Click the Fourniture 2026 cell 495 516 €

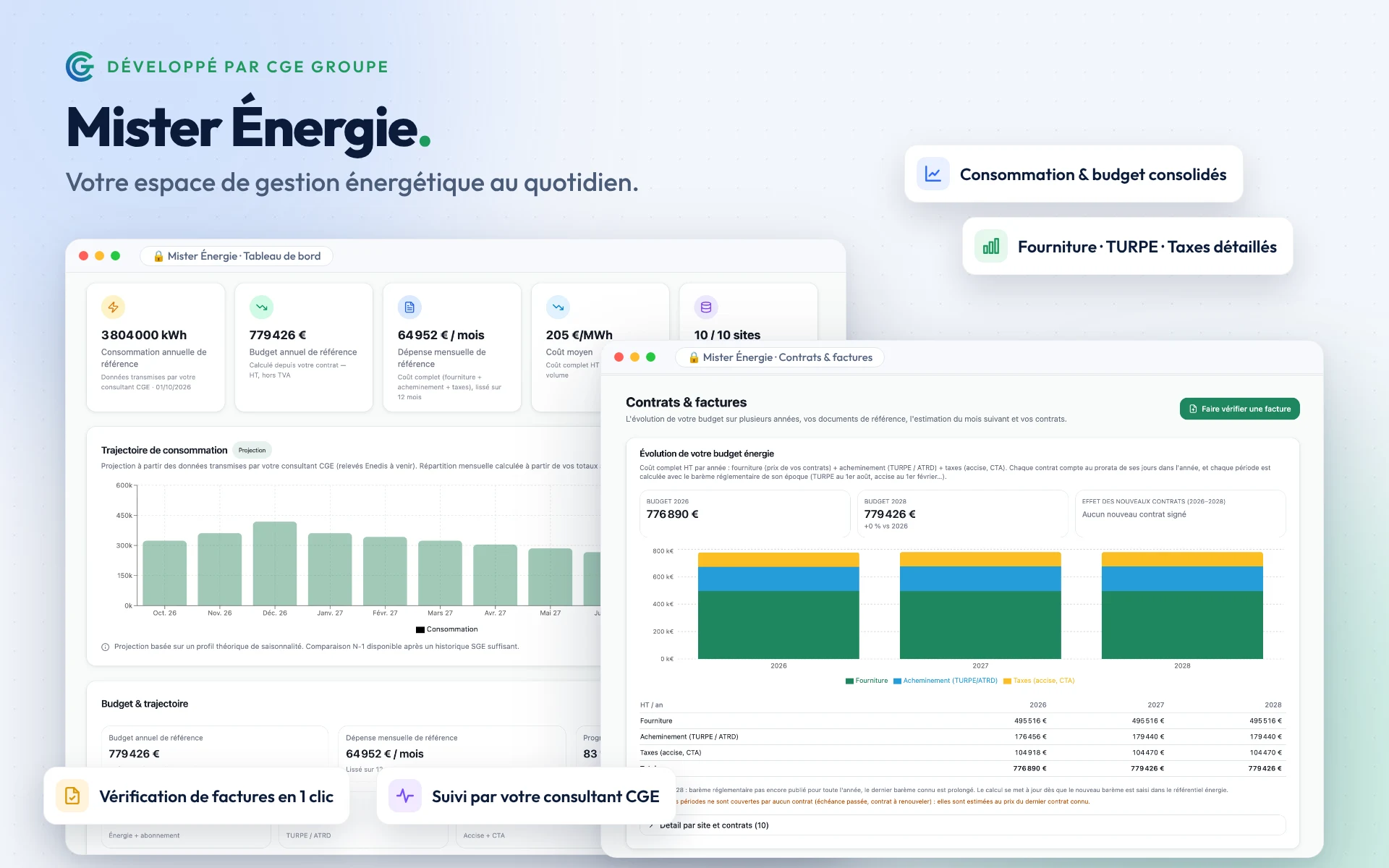(x=1030, y=721)
